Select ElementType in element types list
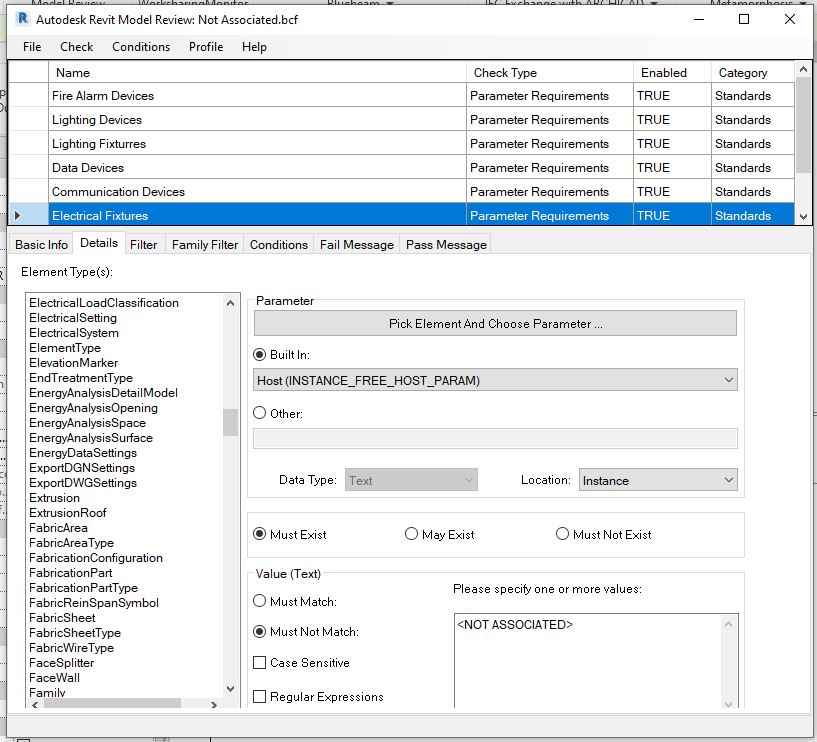Viewport: 817px width, 742px height. point(65,348)
